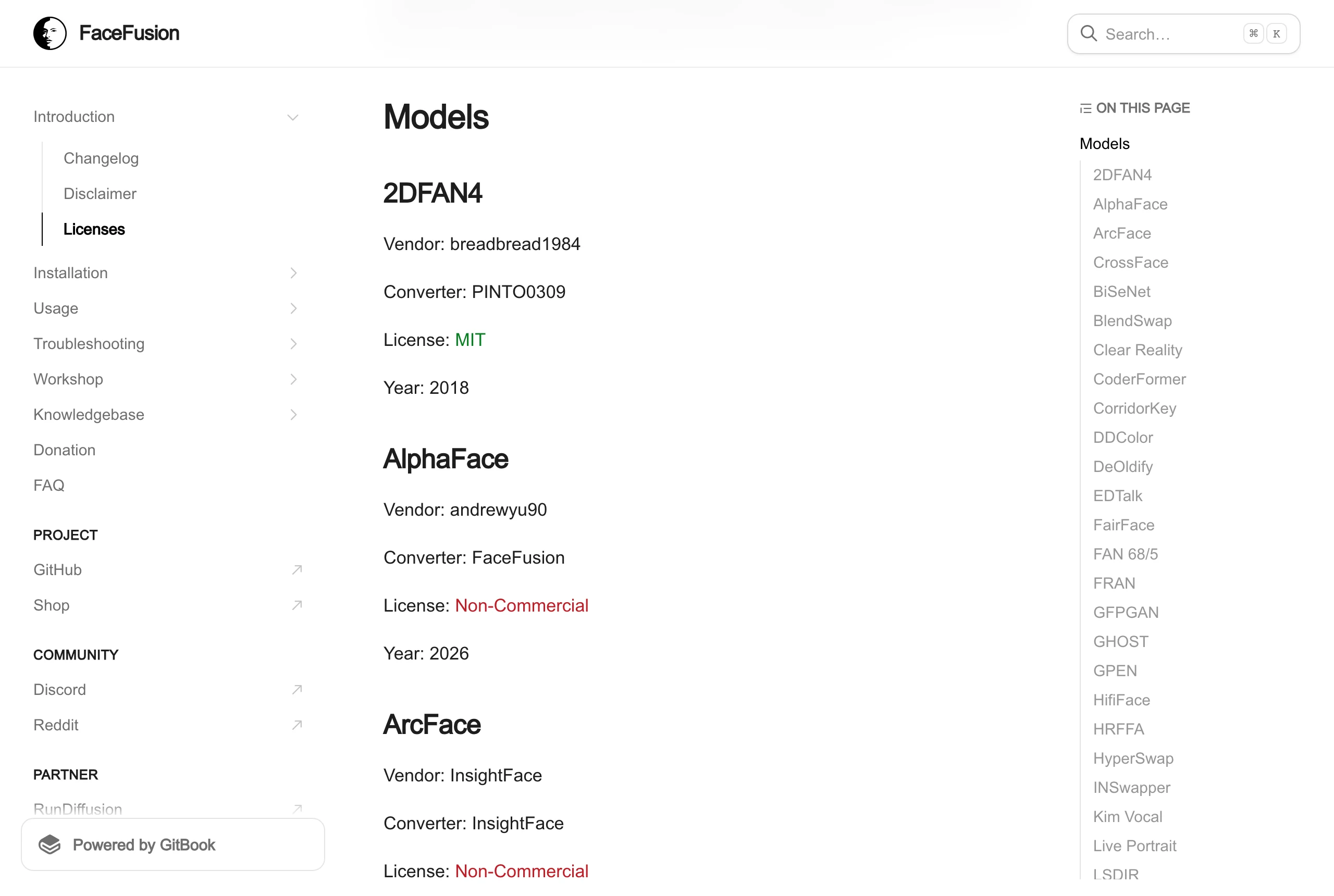Jump to GFPGAN in page outline

pos(1126,613)
